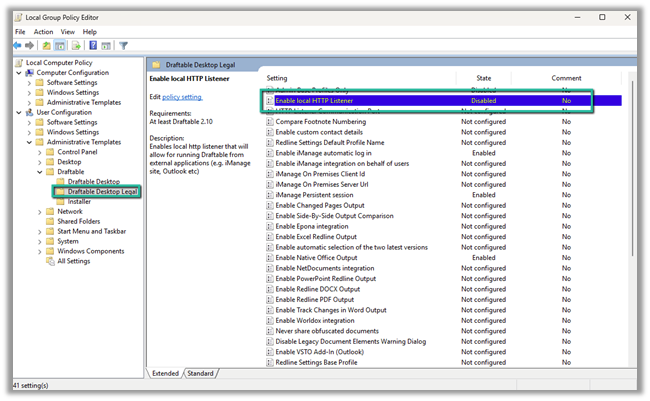Expand the Windows Components node

tap(40, 252)
